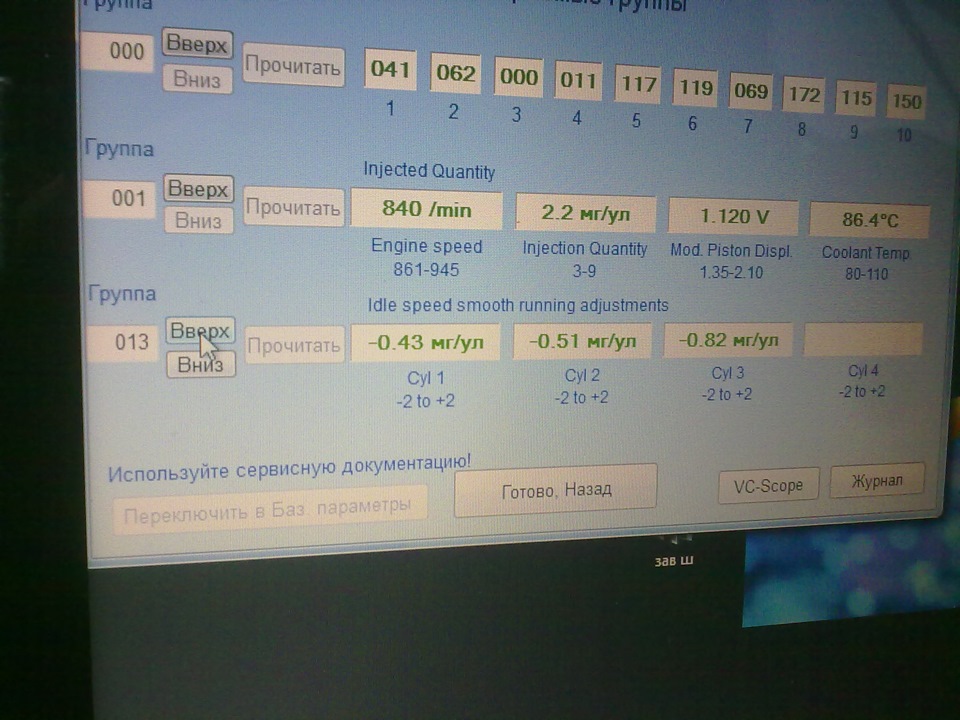The width and height of the screenshot is (960, 720).
Task: Click the 840 /min engine speed value
Action: coord(427,210)
